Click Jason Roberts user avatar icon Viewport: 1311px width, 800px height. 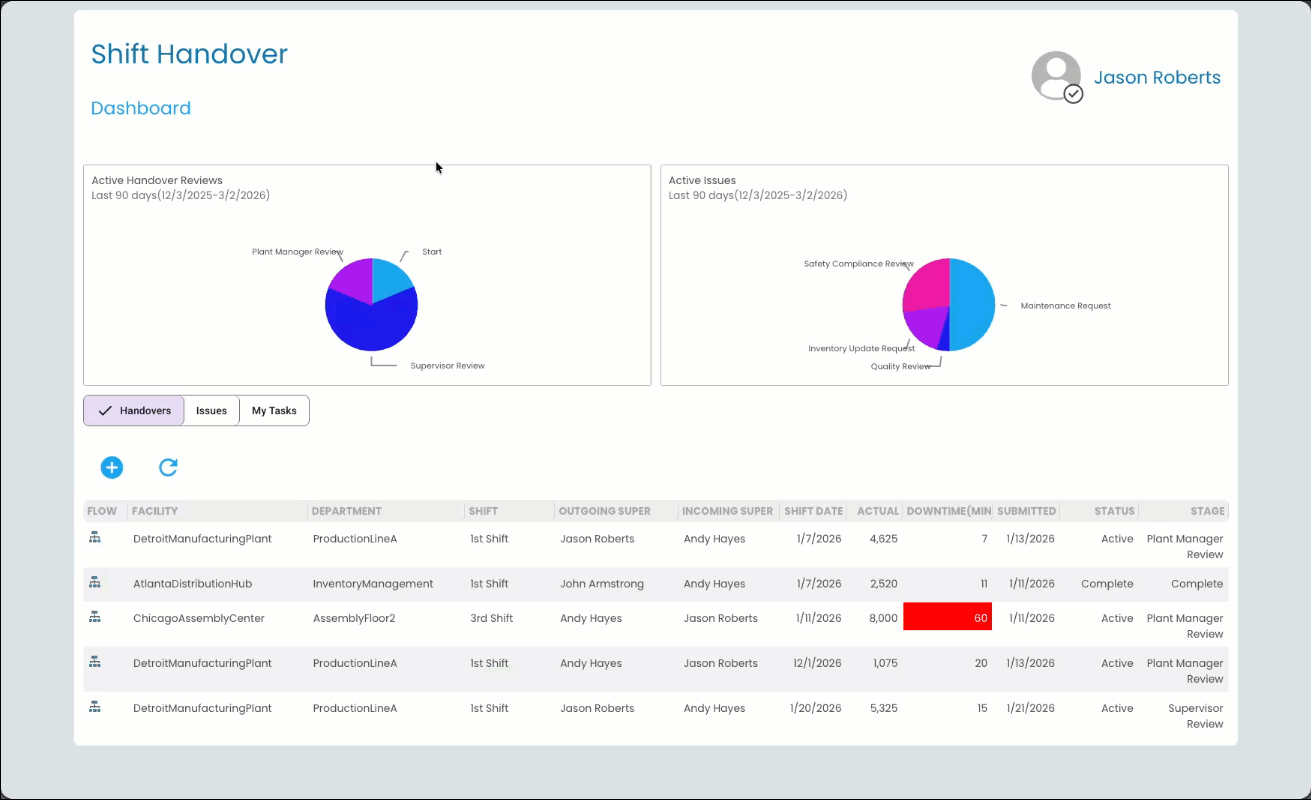point(1057,77)
